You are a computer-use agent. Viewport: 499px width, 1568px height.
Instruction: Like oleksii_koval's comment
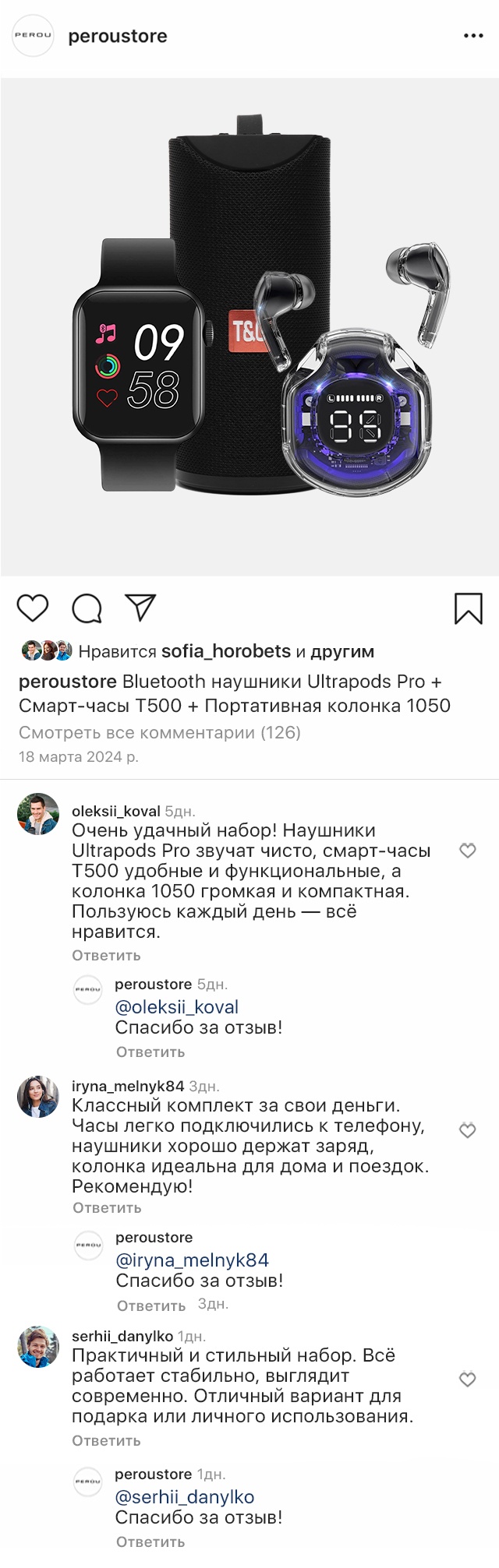coord(468,851)
